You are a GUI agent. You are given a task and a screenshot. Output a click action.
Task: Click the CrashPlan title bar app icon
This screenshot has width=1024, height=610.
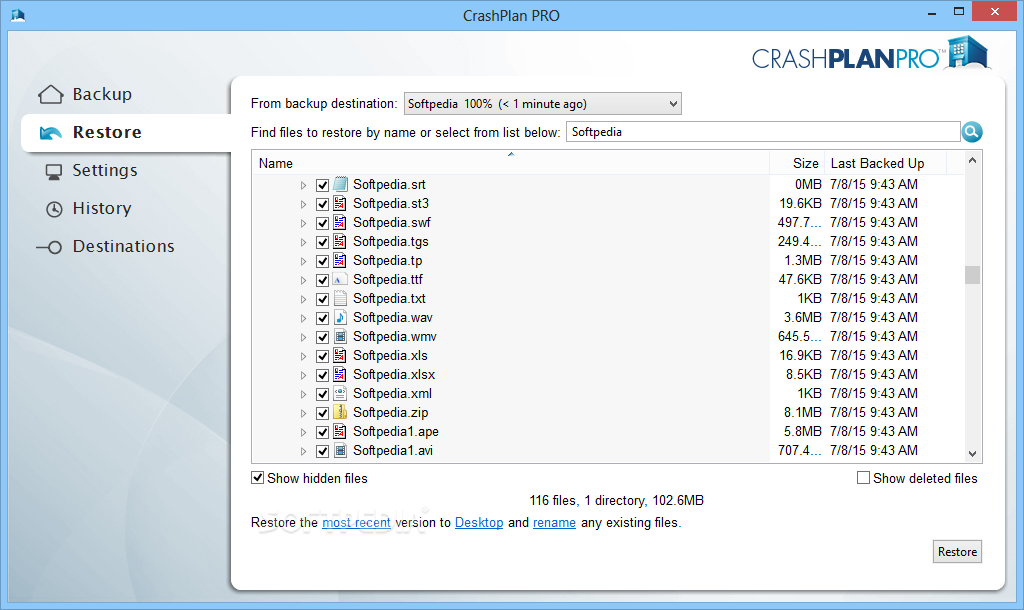click(18, 15)
